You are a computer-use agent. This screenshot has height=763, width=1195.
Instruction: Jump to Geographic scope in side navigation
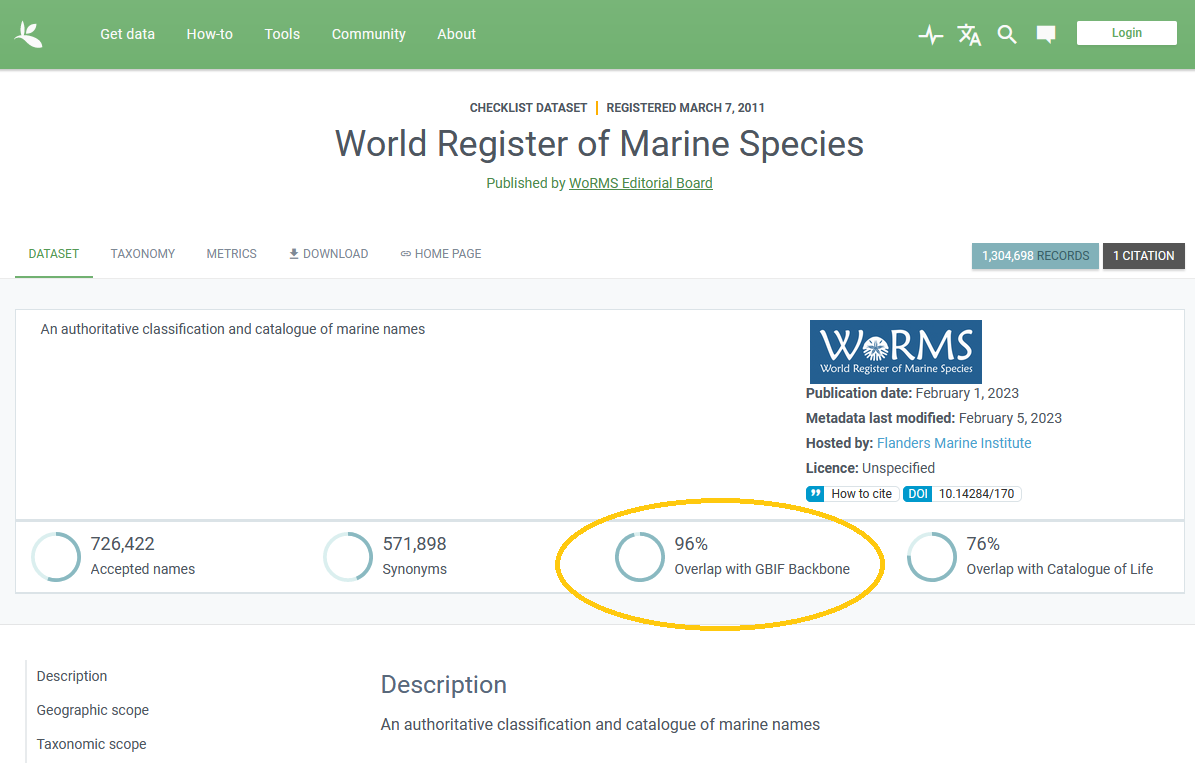coord(92,710)
